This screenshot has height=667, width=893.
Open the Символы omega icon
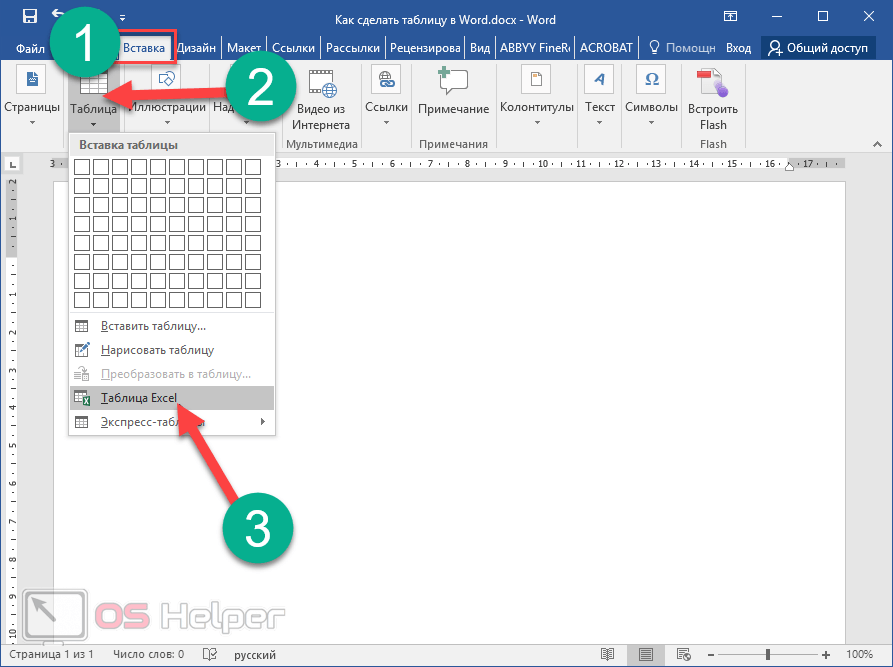(x=652, y=80)
